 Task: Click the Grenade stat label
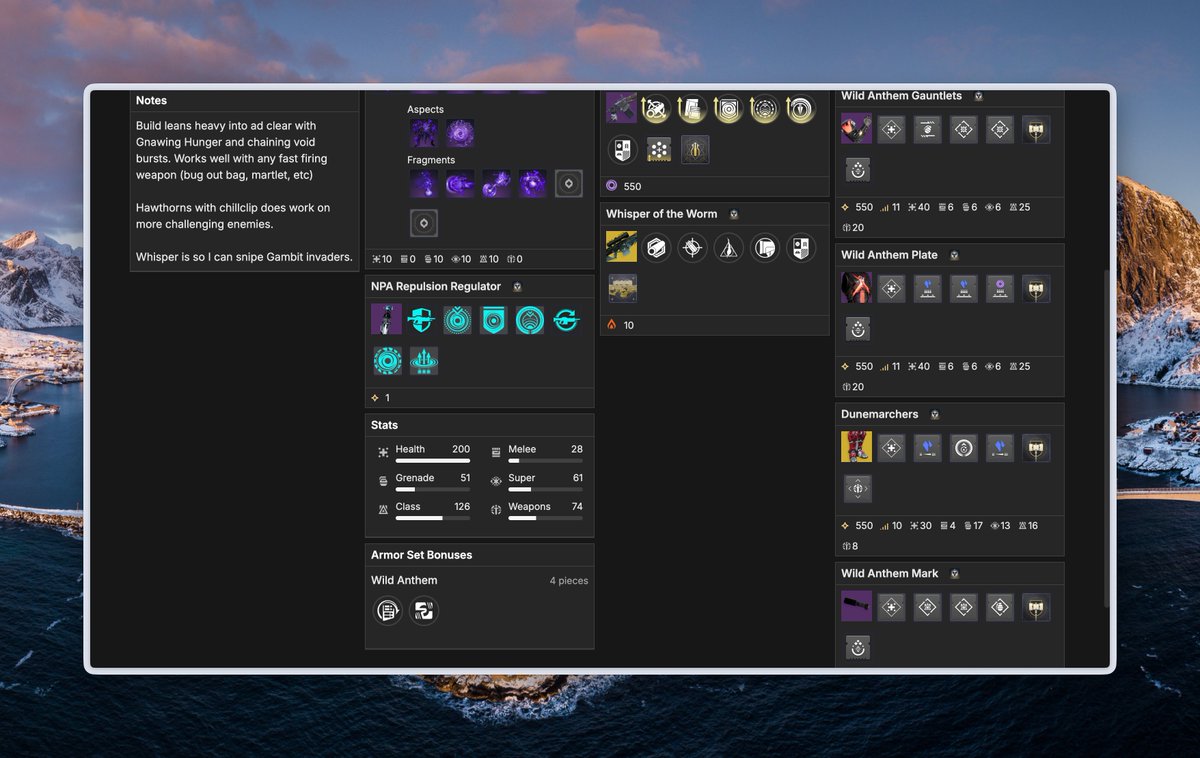tap(415, 478)
